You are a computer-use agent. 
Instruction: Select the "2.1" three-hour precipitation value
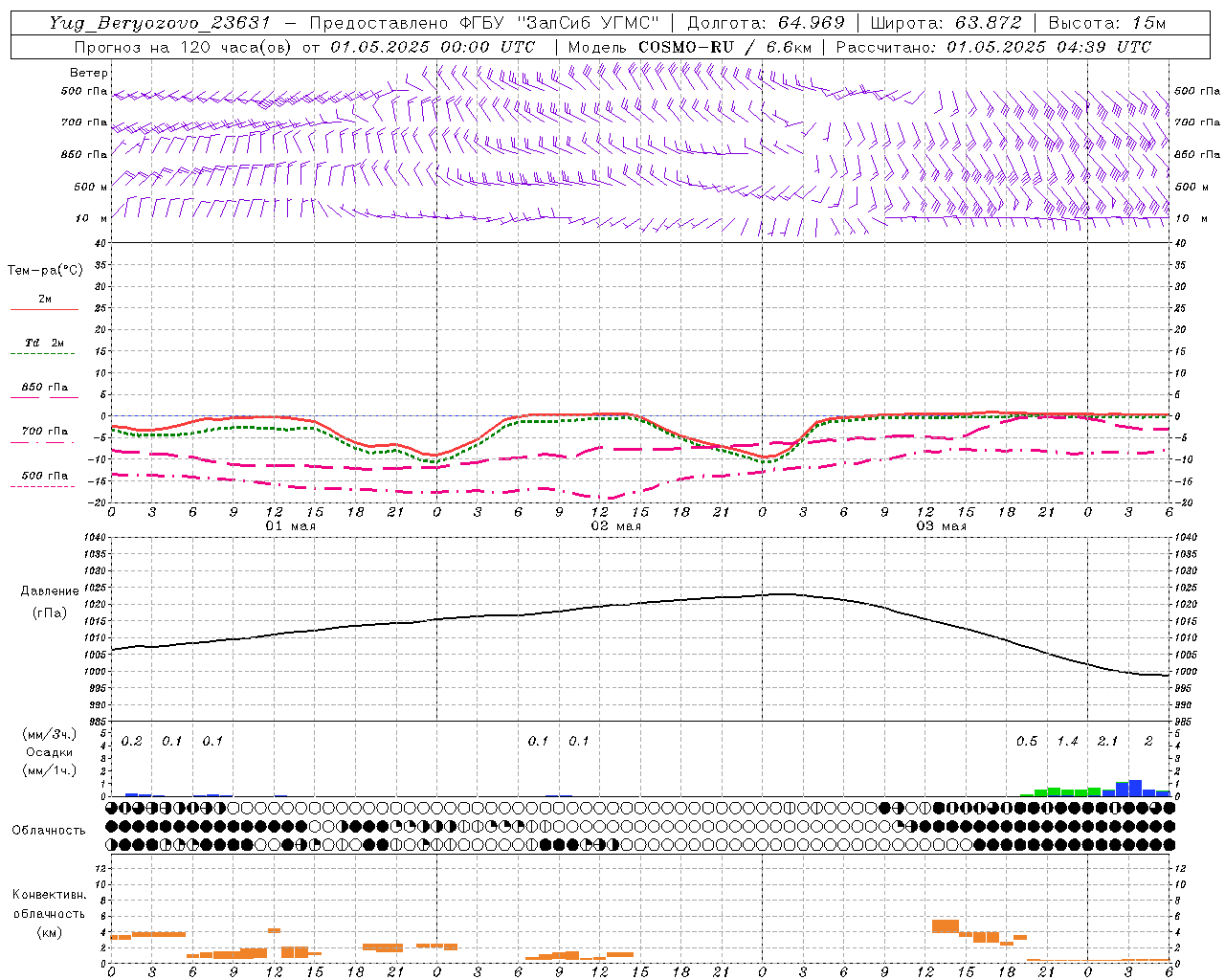coord(1107,741)
